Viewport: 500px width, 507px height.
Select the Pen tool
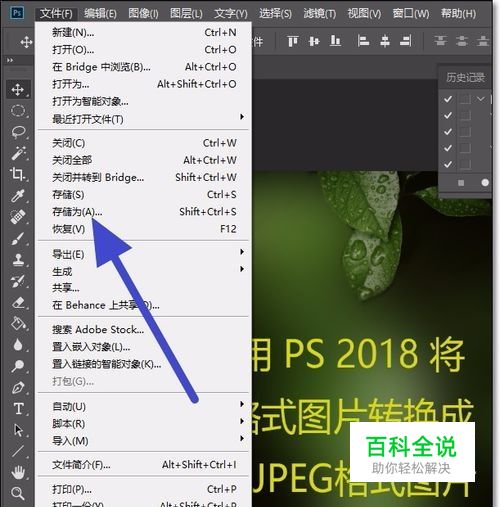pos(18,387)
